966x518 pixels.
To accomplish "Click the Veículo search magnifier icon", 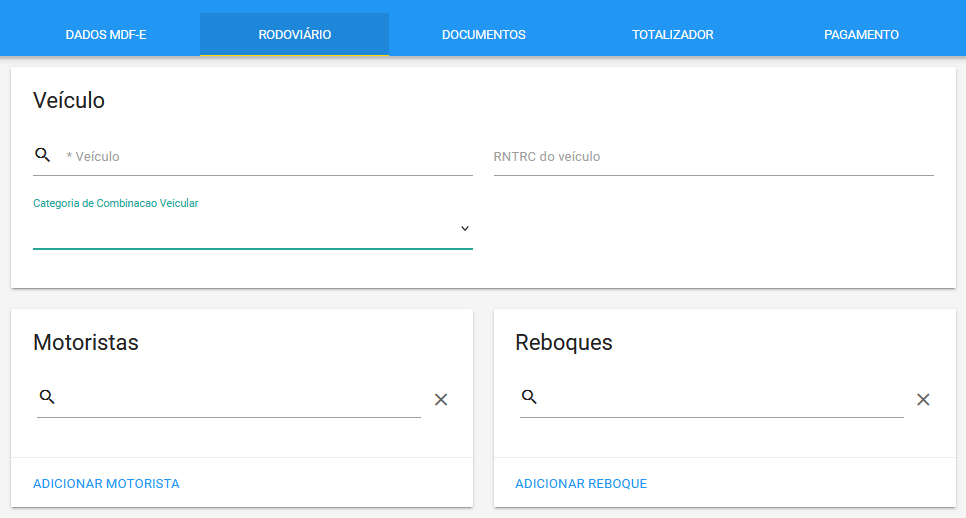I will coord(43,155).
